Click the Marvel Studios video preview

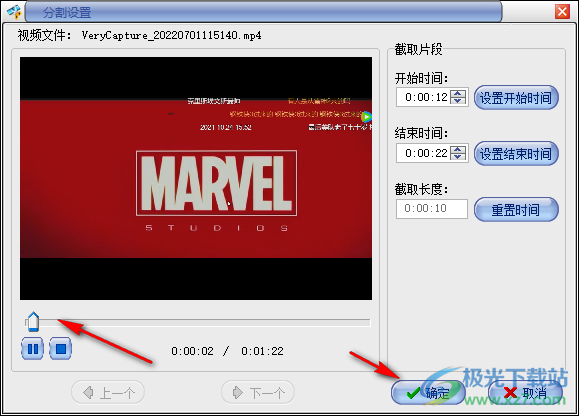point(196,178)
